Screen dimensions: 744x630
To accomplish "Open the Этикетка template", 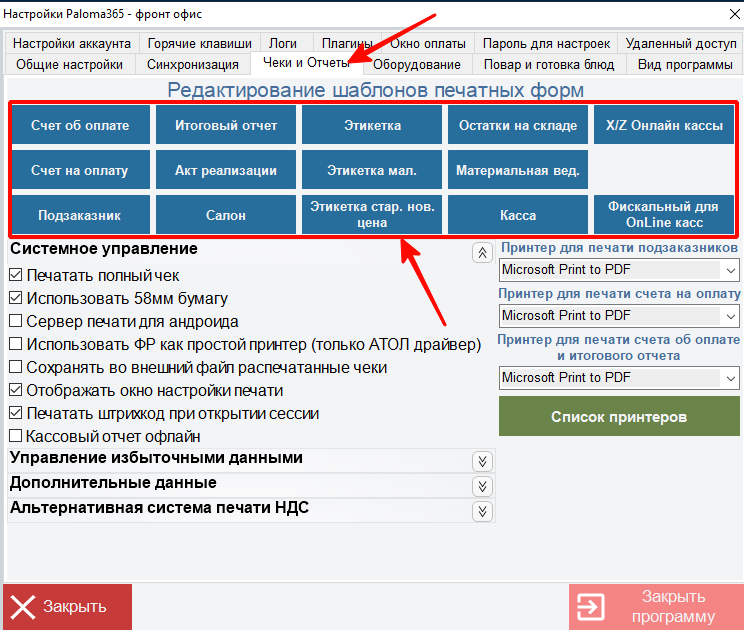I will tap(372, 125).
